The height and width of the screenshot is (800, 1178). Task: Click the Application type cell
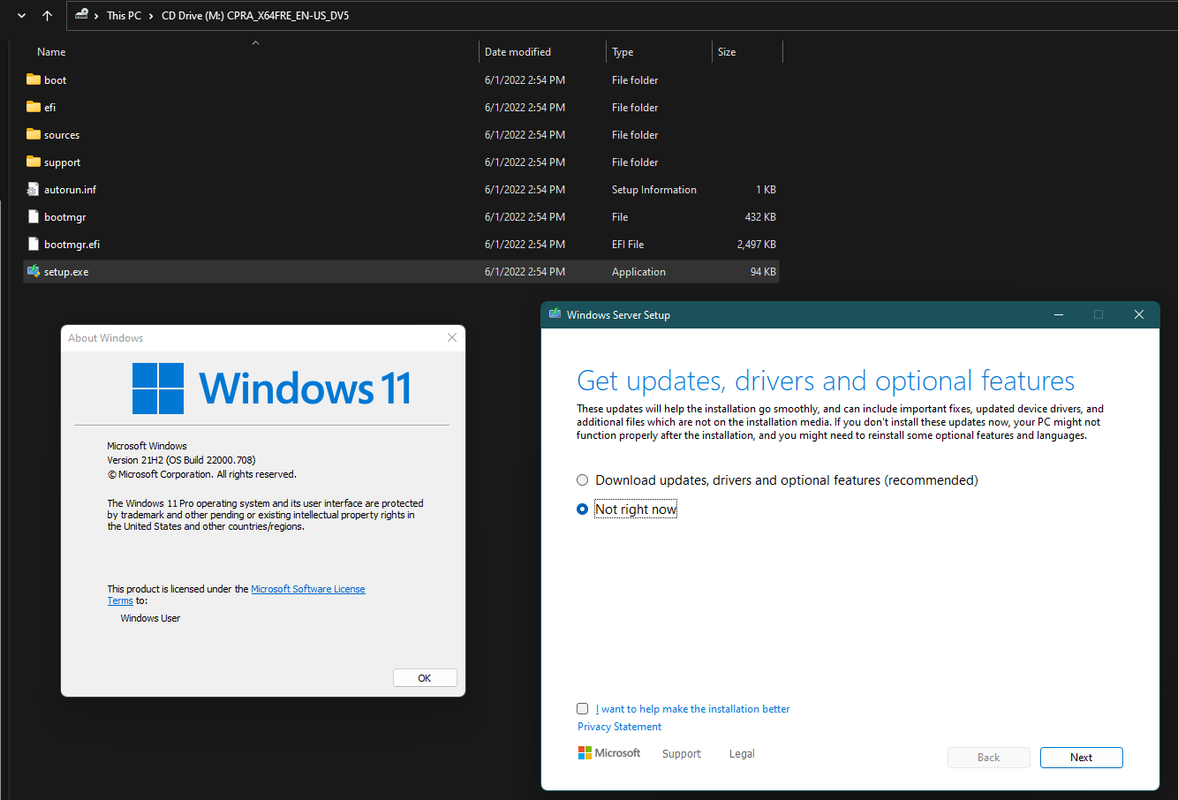(638, 272)
